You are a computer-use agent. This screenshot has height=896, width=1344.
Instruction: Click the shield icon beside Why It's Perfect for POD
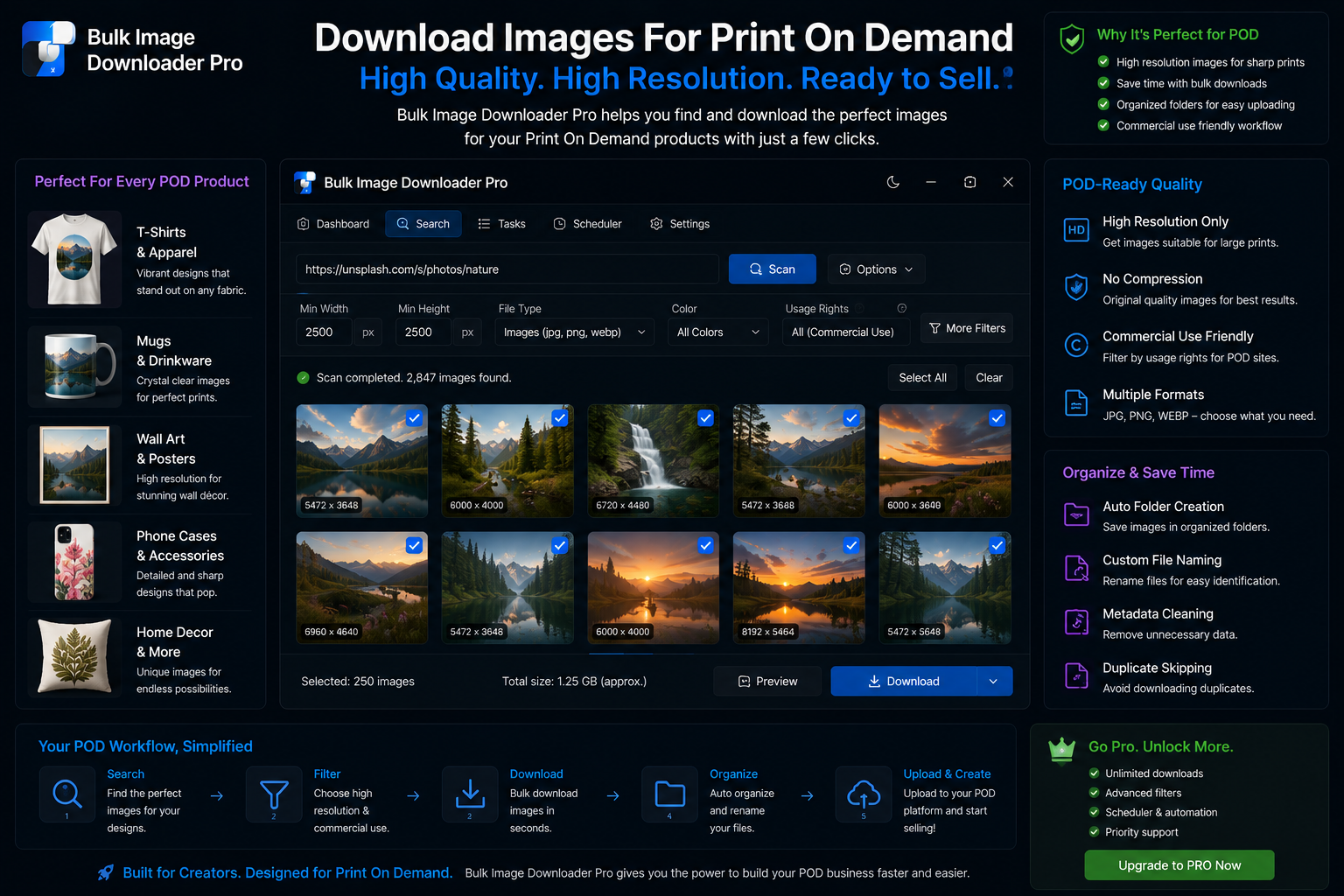(1072, 38)
